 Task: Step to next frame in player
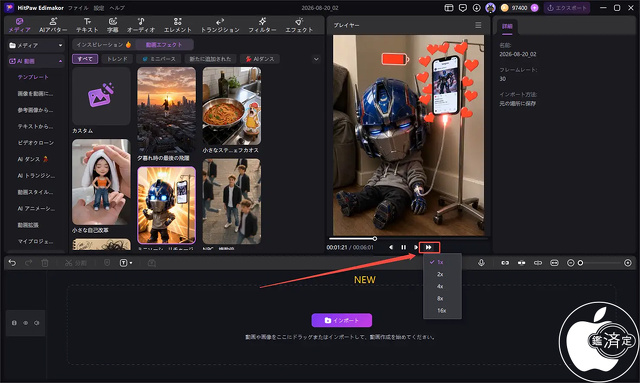pos(415,247)
